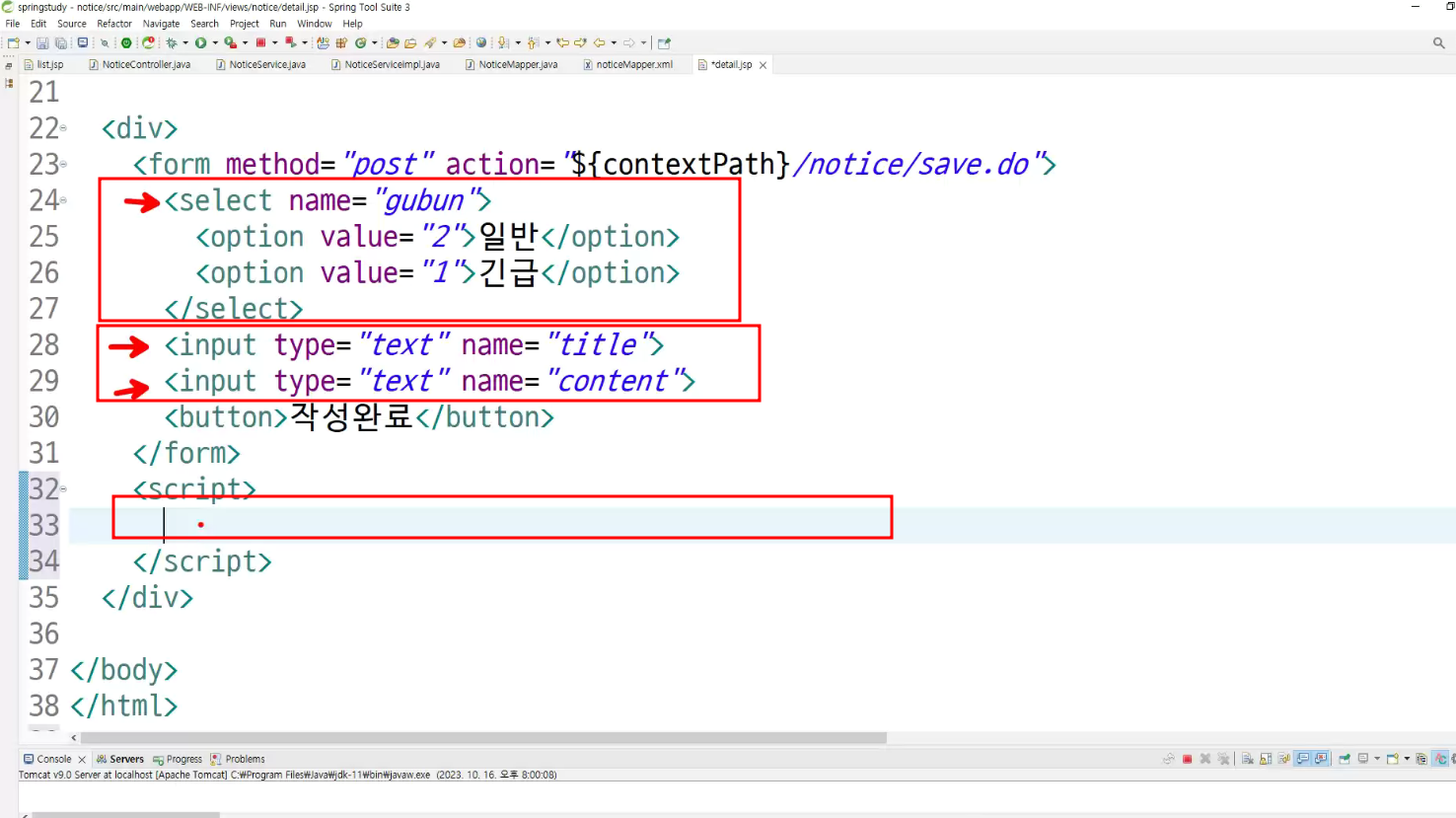The image size is (1456, 818).
Task: Toggle Show Console on standard error
Action: (1321, 759)
